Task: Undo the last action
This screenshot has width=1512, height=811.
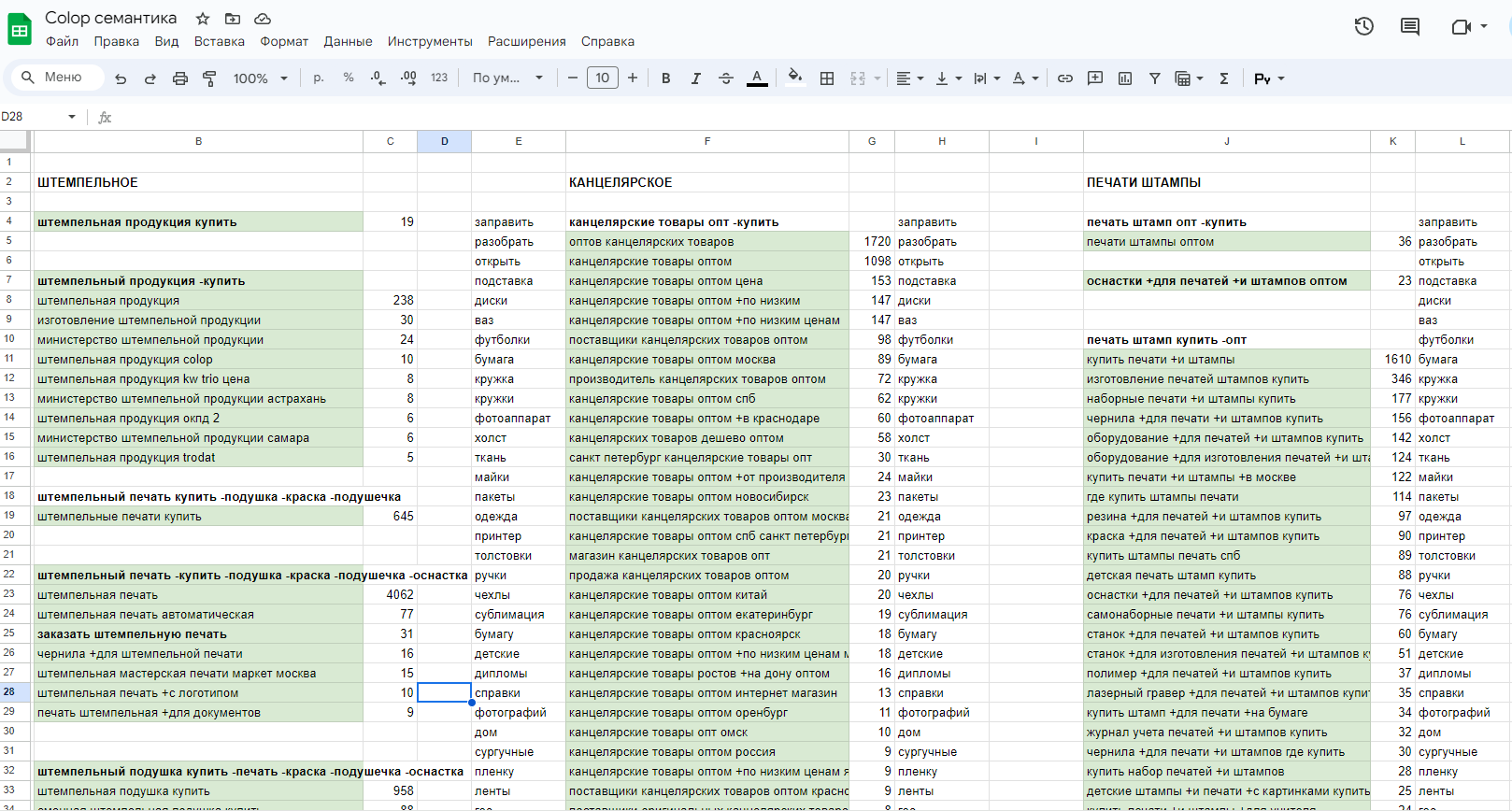Action: tap(121, 78)
